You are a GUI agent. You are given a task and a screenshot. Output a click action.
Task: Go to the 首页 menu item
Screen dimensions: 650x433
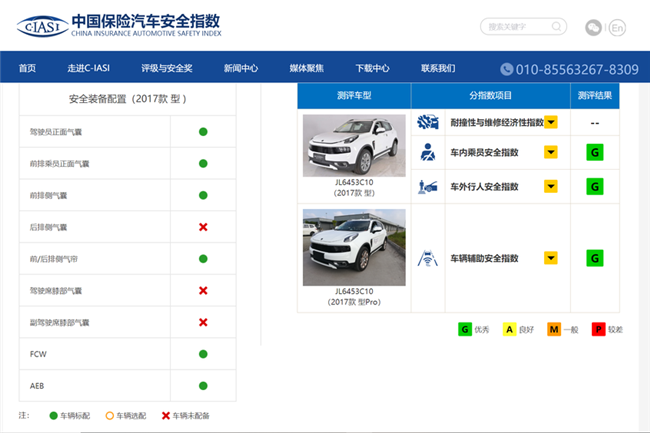point(27,68)
